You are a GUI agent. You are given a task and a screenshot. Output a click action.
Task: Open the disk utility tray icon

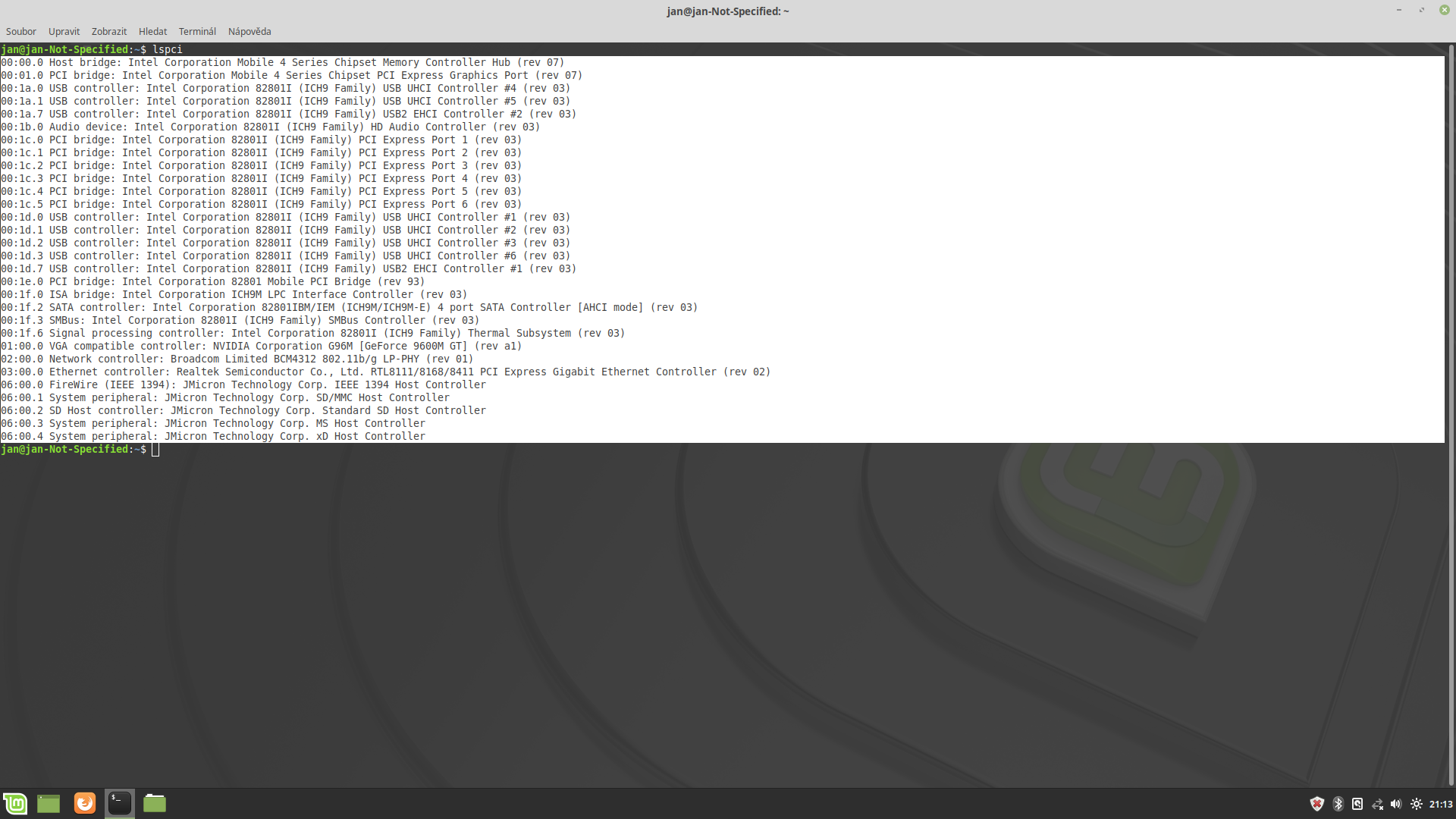1357,804
